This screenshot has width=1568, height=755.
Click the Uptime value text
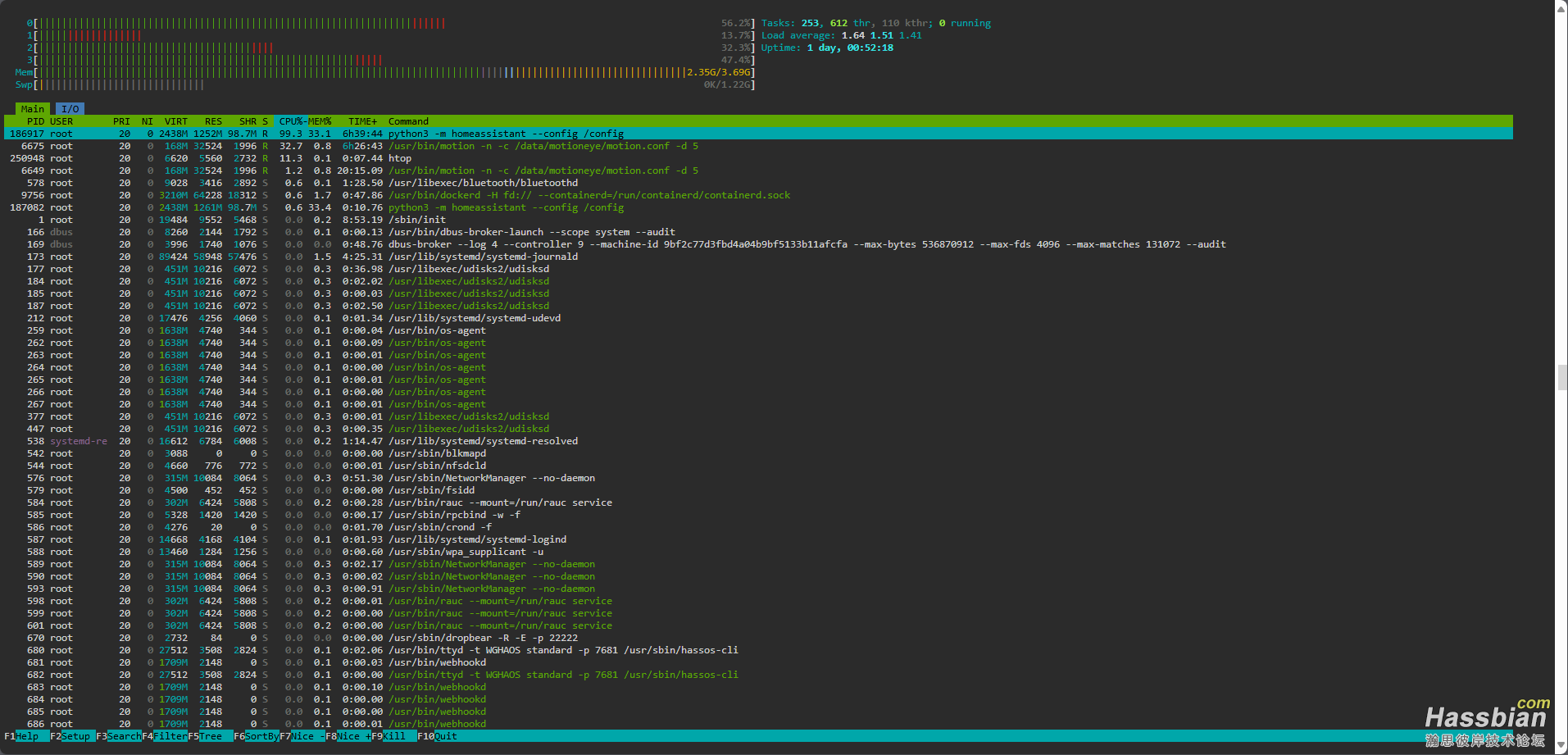[x=850, y=48]
